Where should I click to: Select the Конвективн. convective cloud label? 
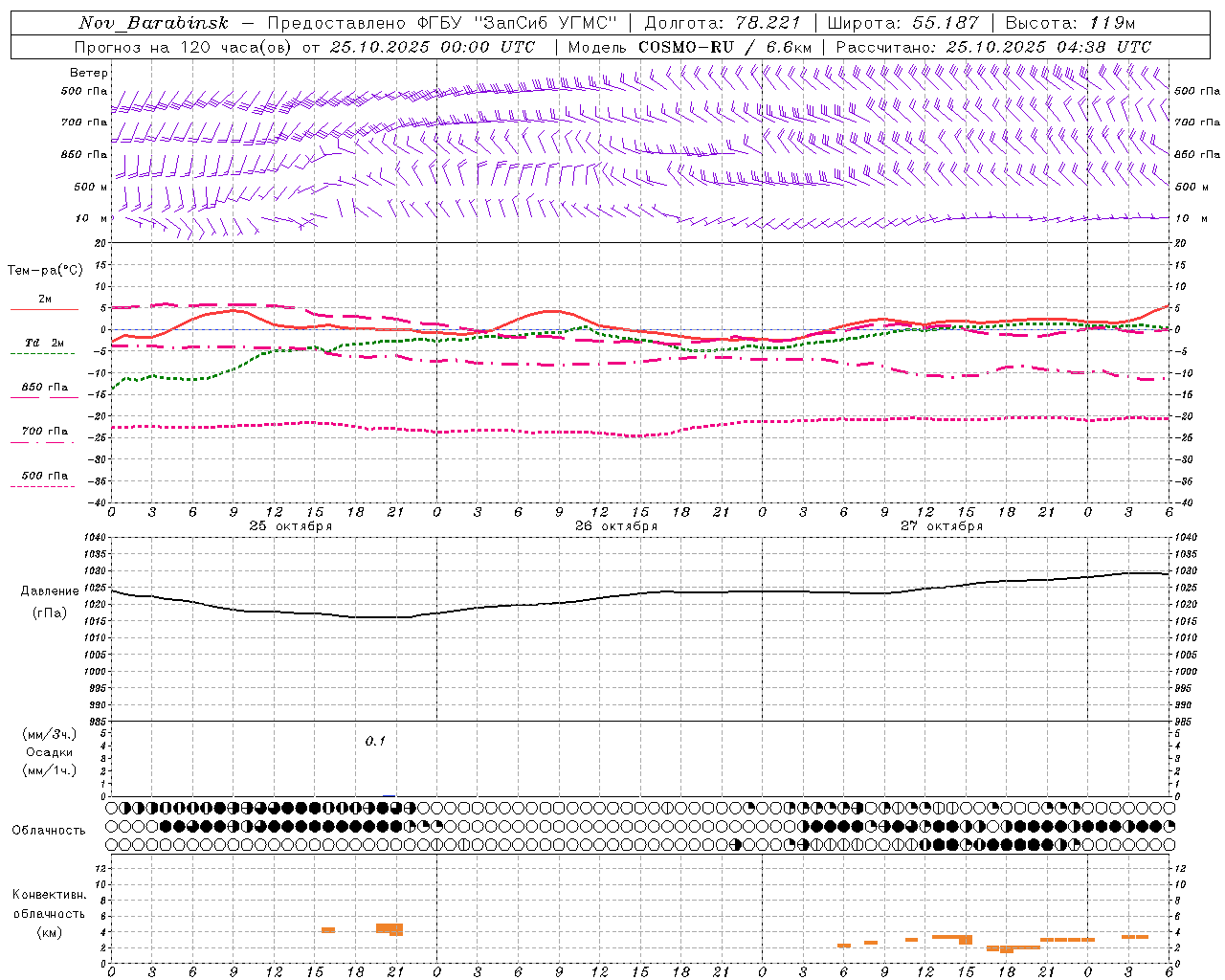coord(49,895)
